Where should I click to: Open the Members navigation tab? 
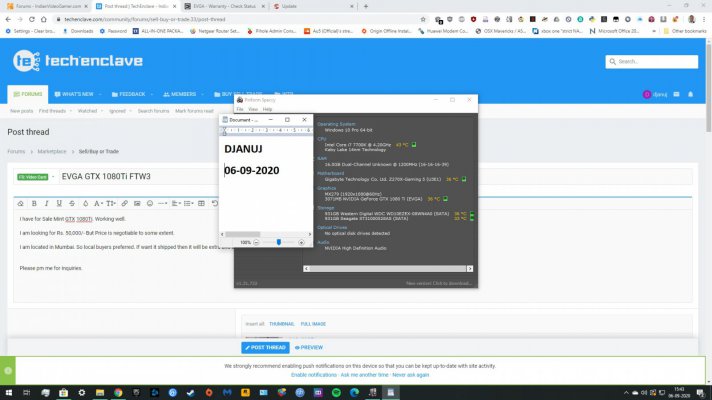179,94
